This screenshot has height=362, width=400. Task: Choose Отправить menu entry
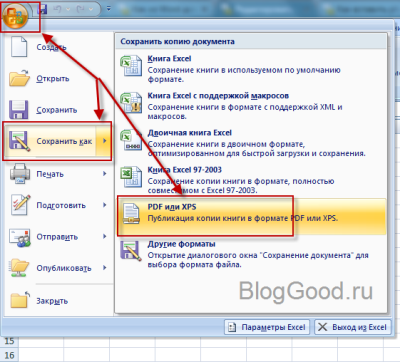57,237
